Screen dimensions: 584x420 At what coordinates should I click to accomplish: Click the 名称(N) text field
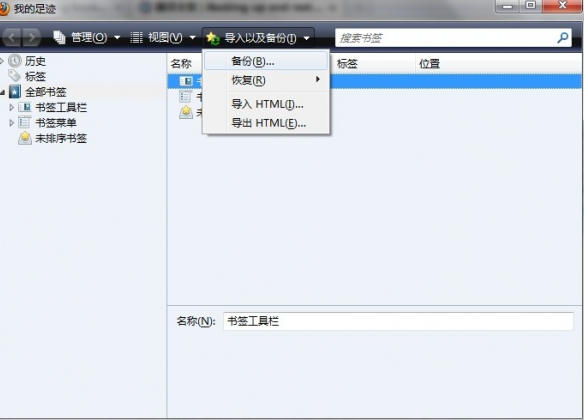pos(398,321)
